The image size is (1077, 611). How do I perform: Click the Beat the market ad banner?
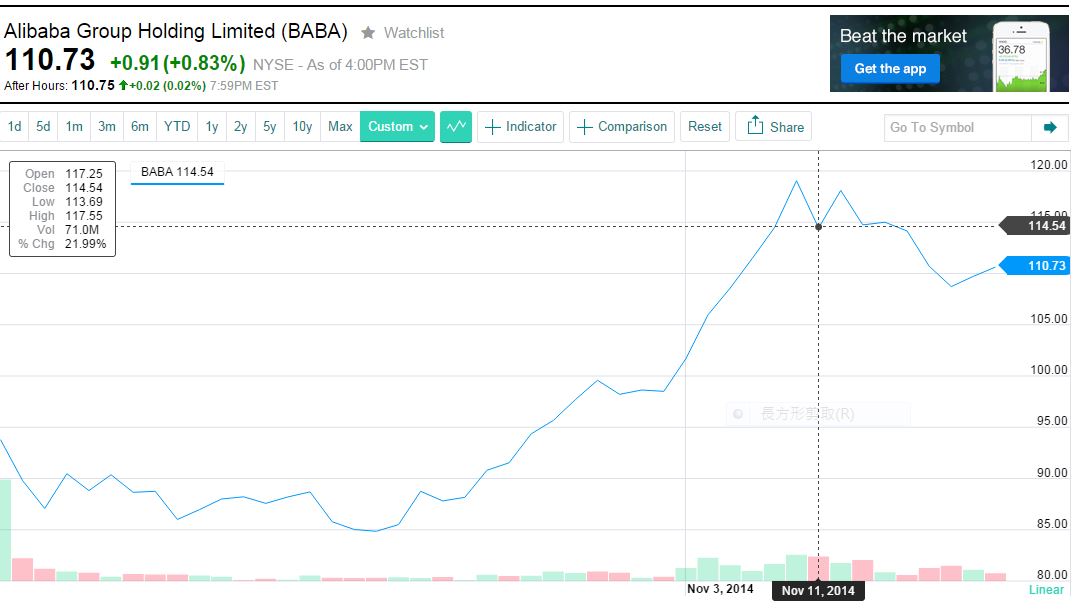[949, 54]
